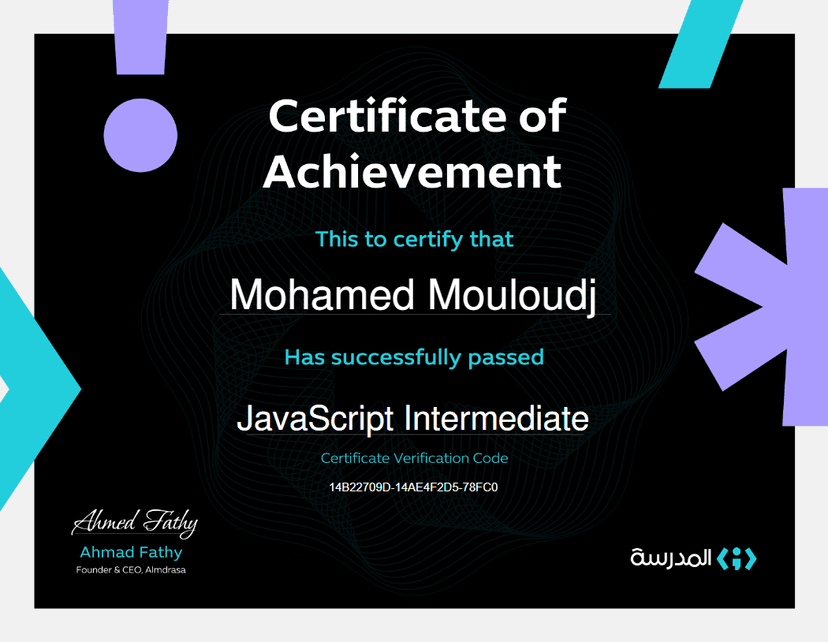The height and width of the screenshot is (642, 828).
Task: Click the JavaScript Intermediate course title
Action: click(x=413, y=420)
